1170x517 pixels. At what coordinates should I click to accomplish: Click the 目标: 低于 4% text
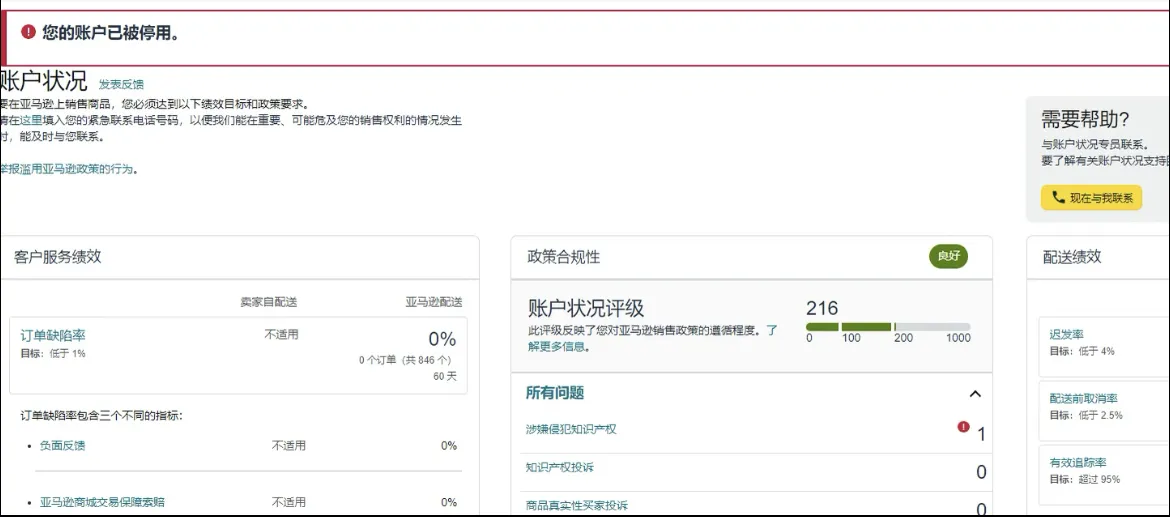point(1082,351)
